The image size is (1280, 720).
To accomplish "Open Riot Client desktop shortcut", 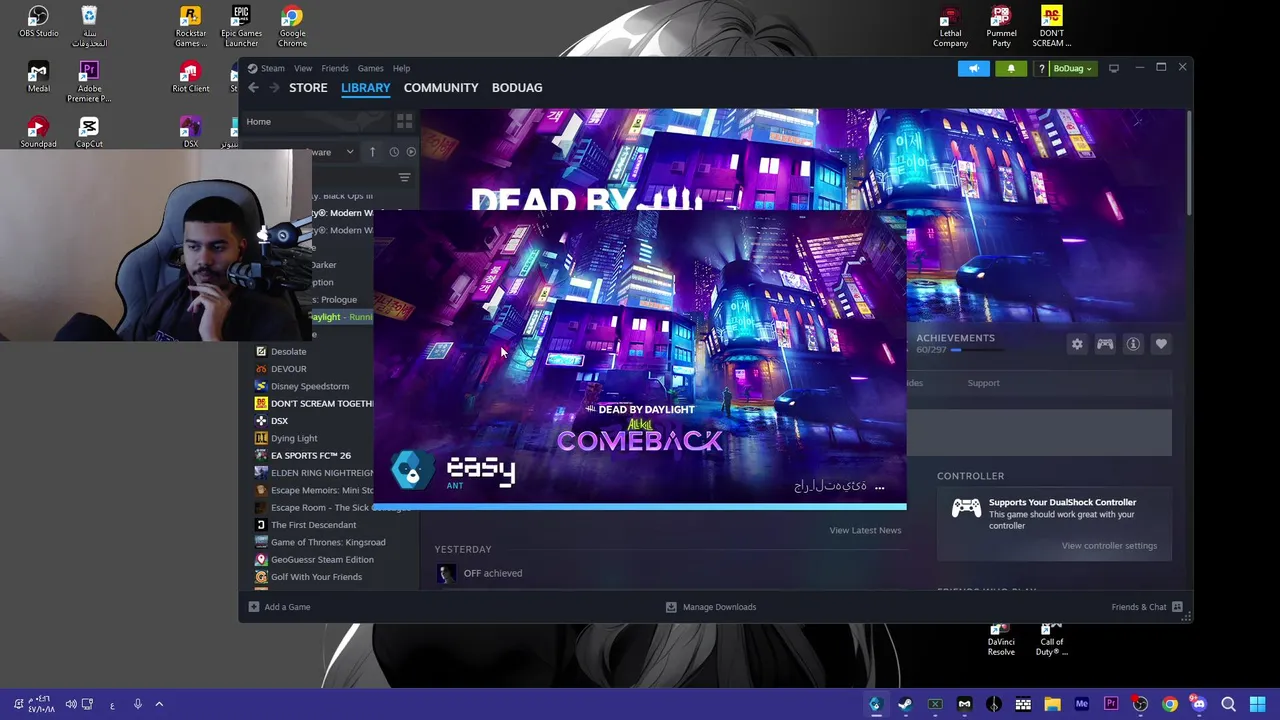I will click(x=190, y=78).
